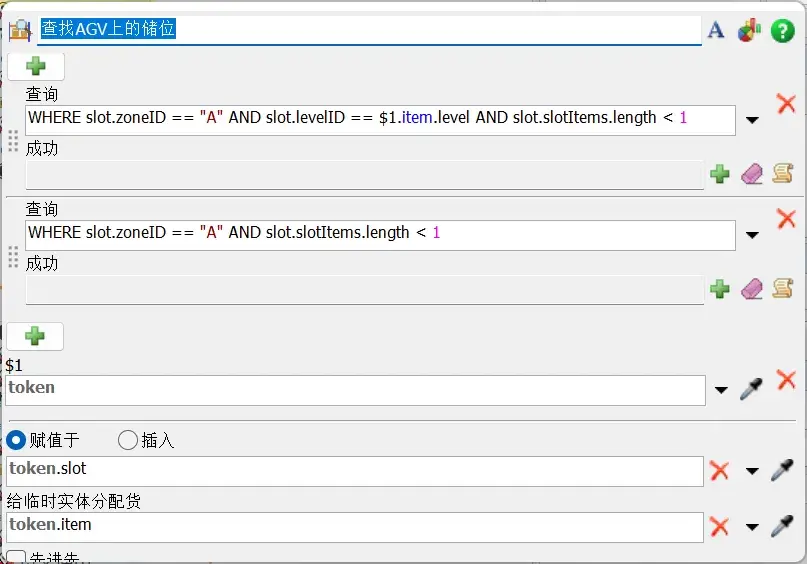Select the 赋值于 radio button
Screen dimensions: 807x564
(x=16, y=440)
